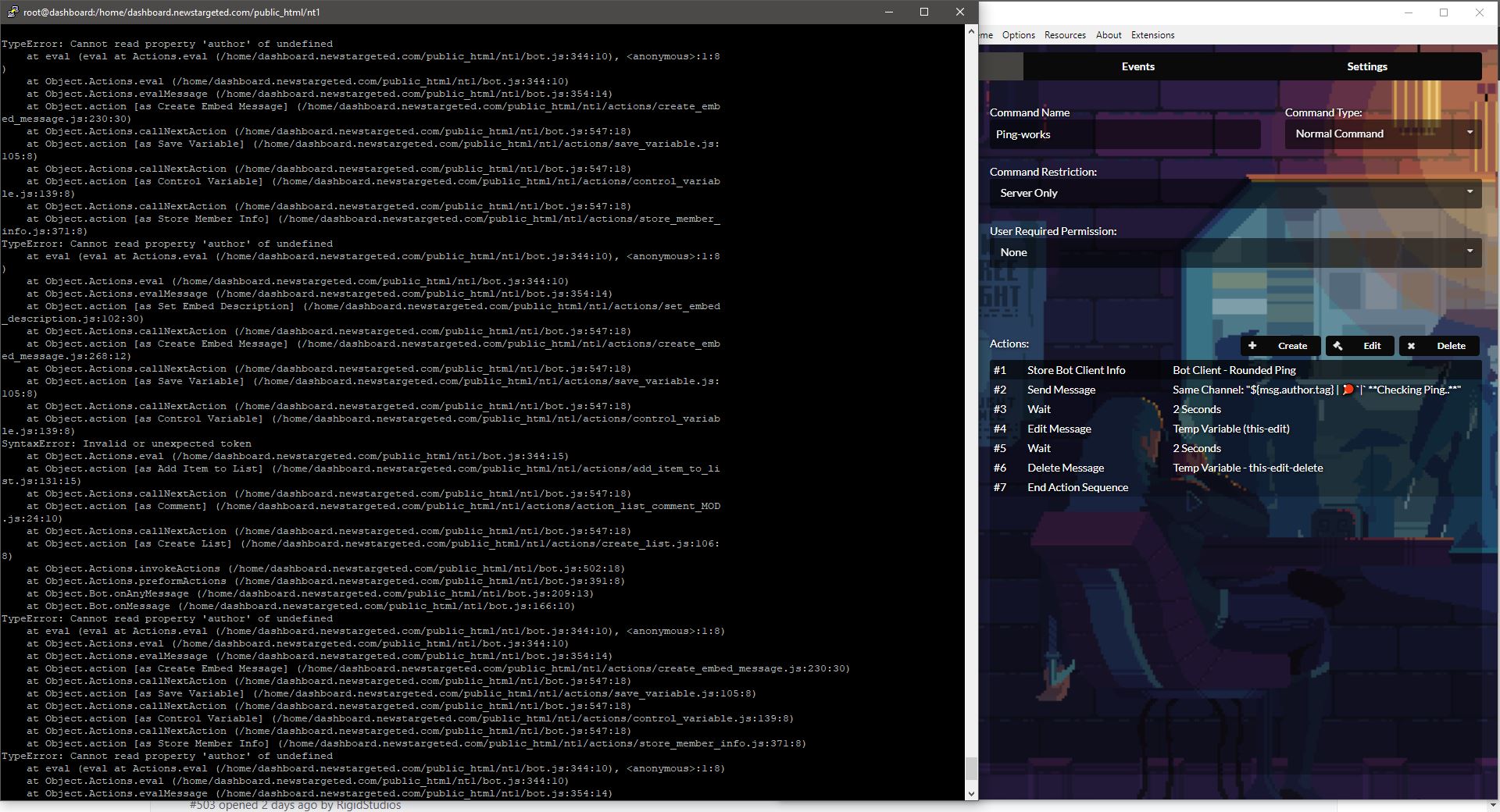Open the Options menu

pyautogui.click(x=1018, y=34)
